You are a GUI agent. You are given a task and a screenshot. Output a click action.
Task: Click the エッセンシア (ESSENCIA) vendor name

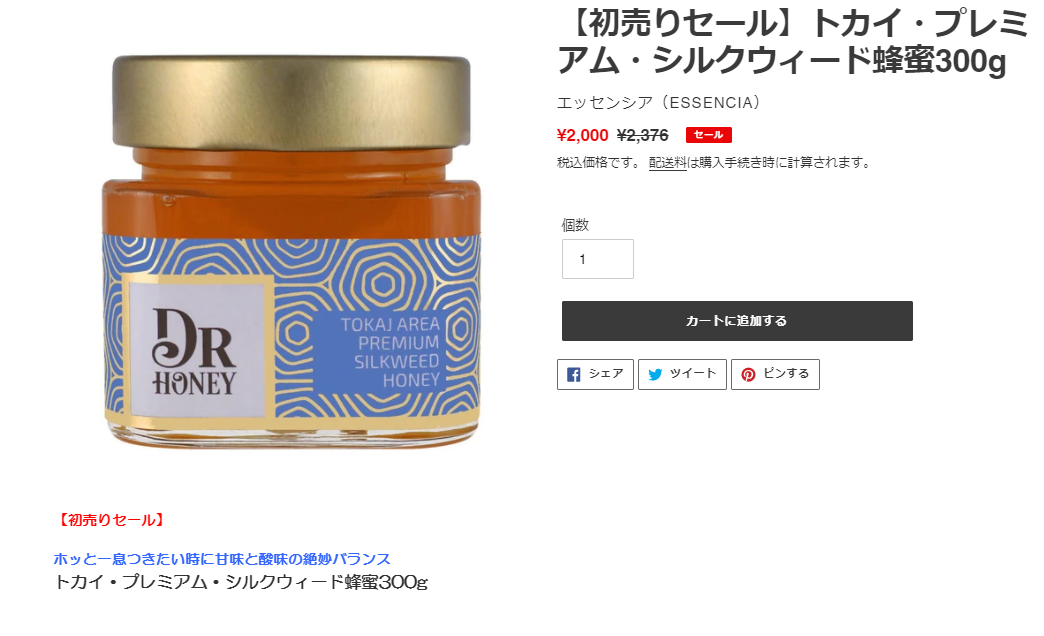(658, 103)
